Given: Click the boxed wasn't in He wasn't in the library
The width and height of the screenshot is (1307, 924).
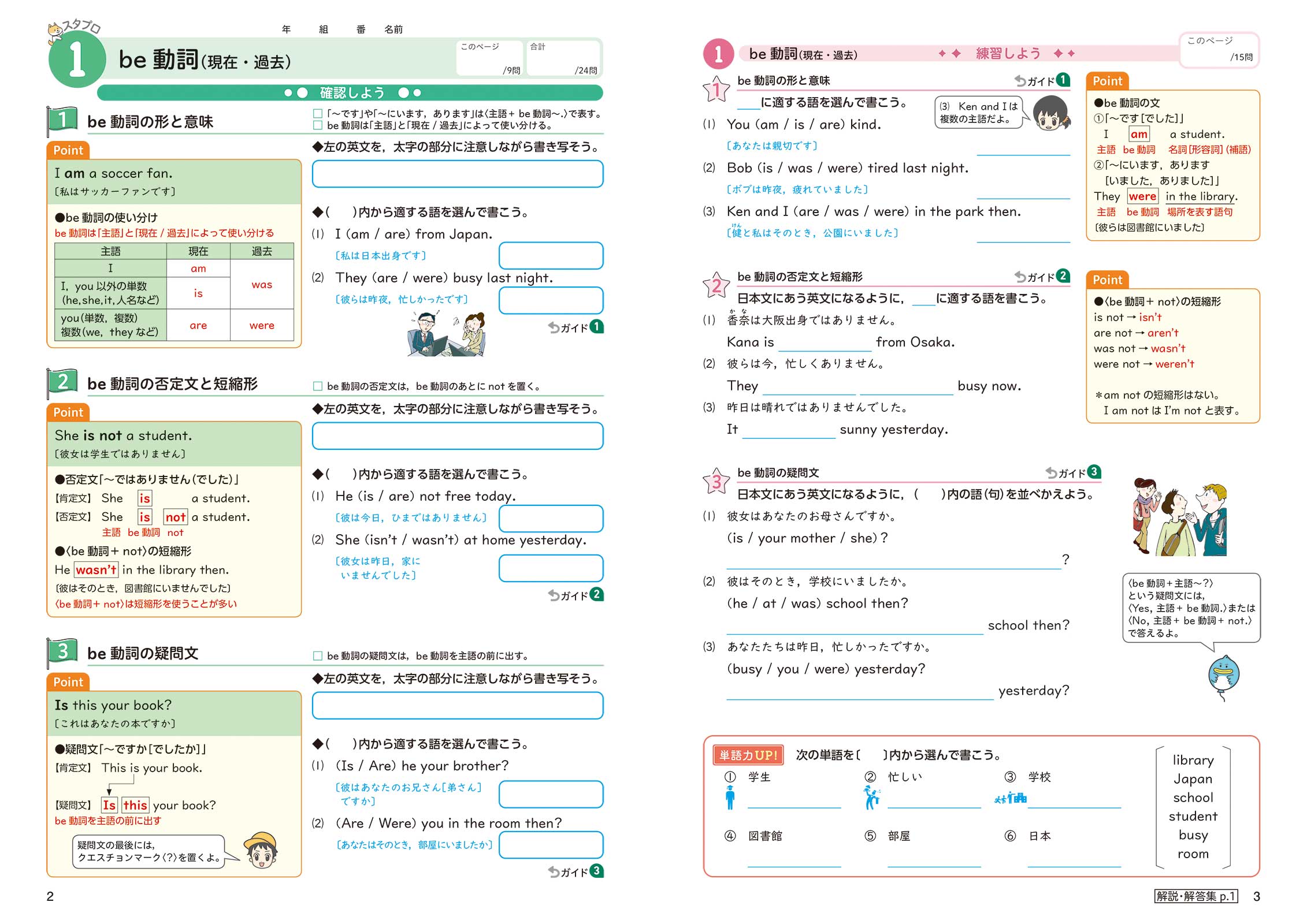Looking at the screenshot, I should (x=96, y=569).
